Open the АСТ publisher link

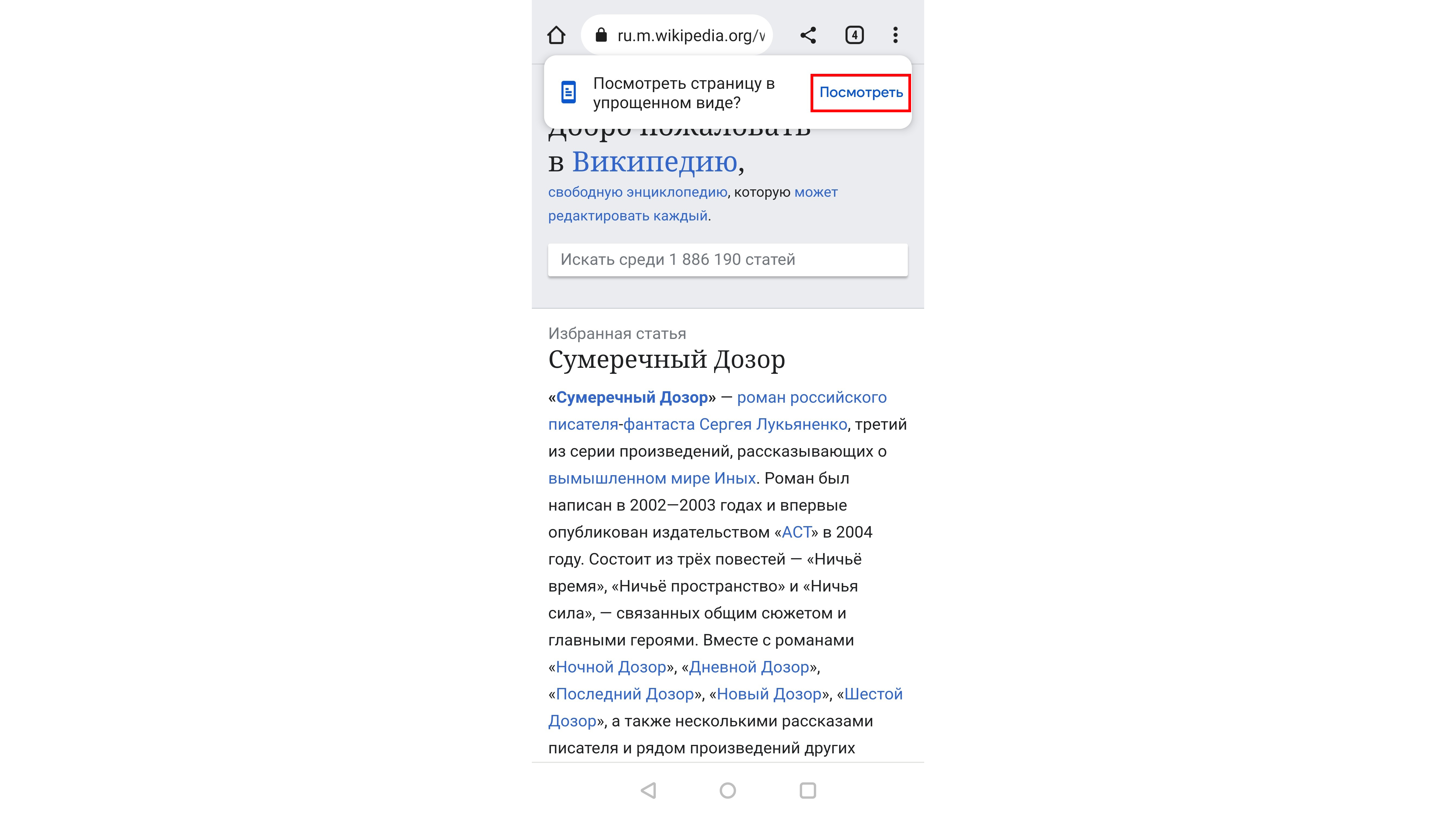click(x=796, y=532)
